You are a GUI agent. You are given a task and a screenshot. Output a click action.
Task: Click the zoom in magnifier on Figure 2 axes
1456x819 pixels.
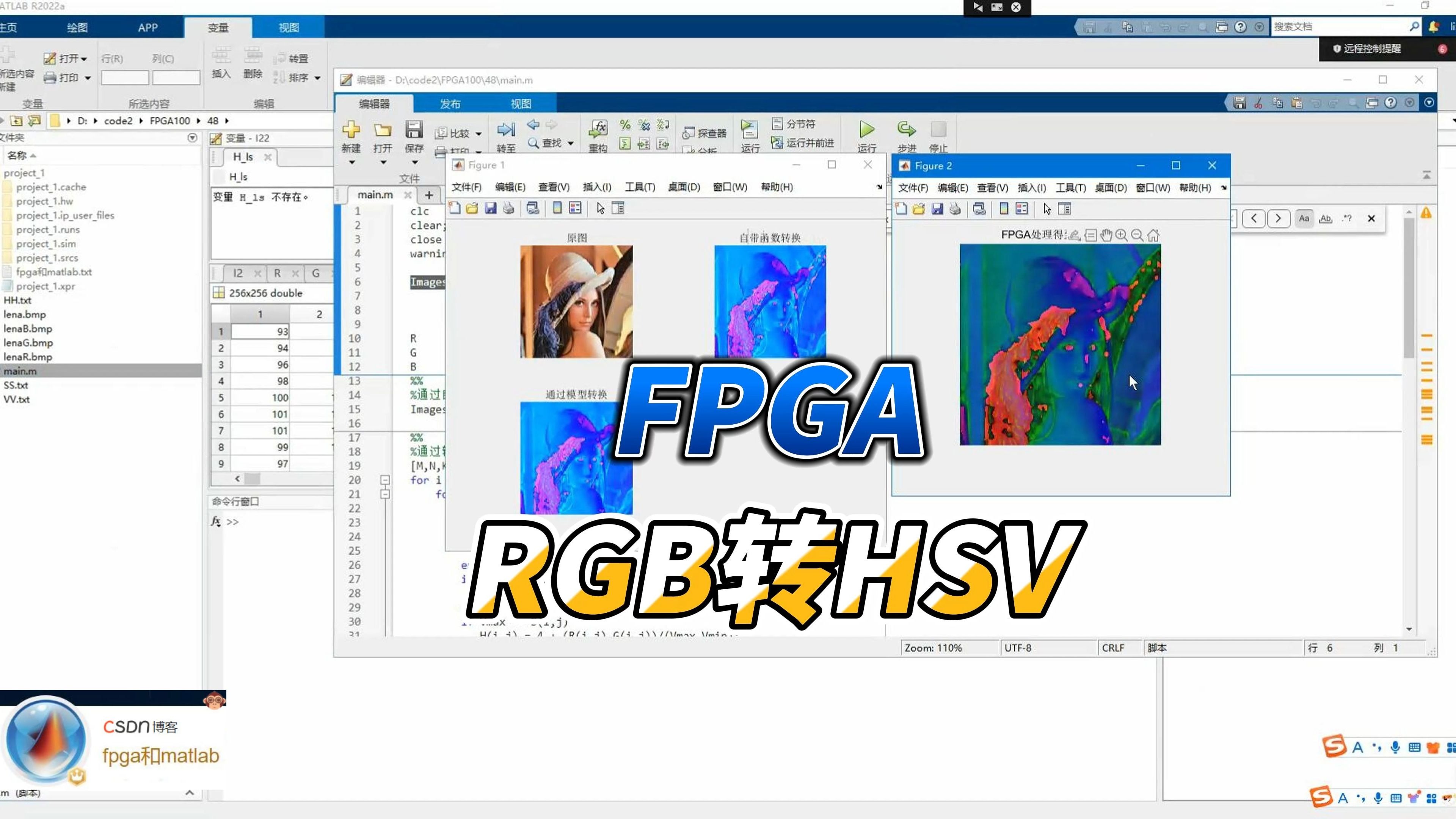click(1122, 235)
